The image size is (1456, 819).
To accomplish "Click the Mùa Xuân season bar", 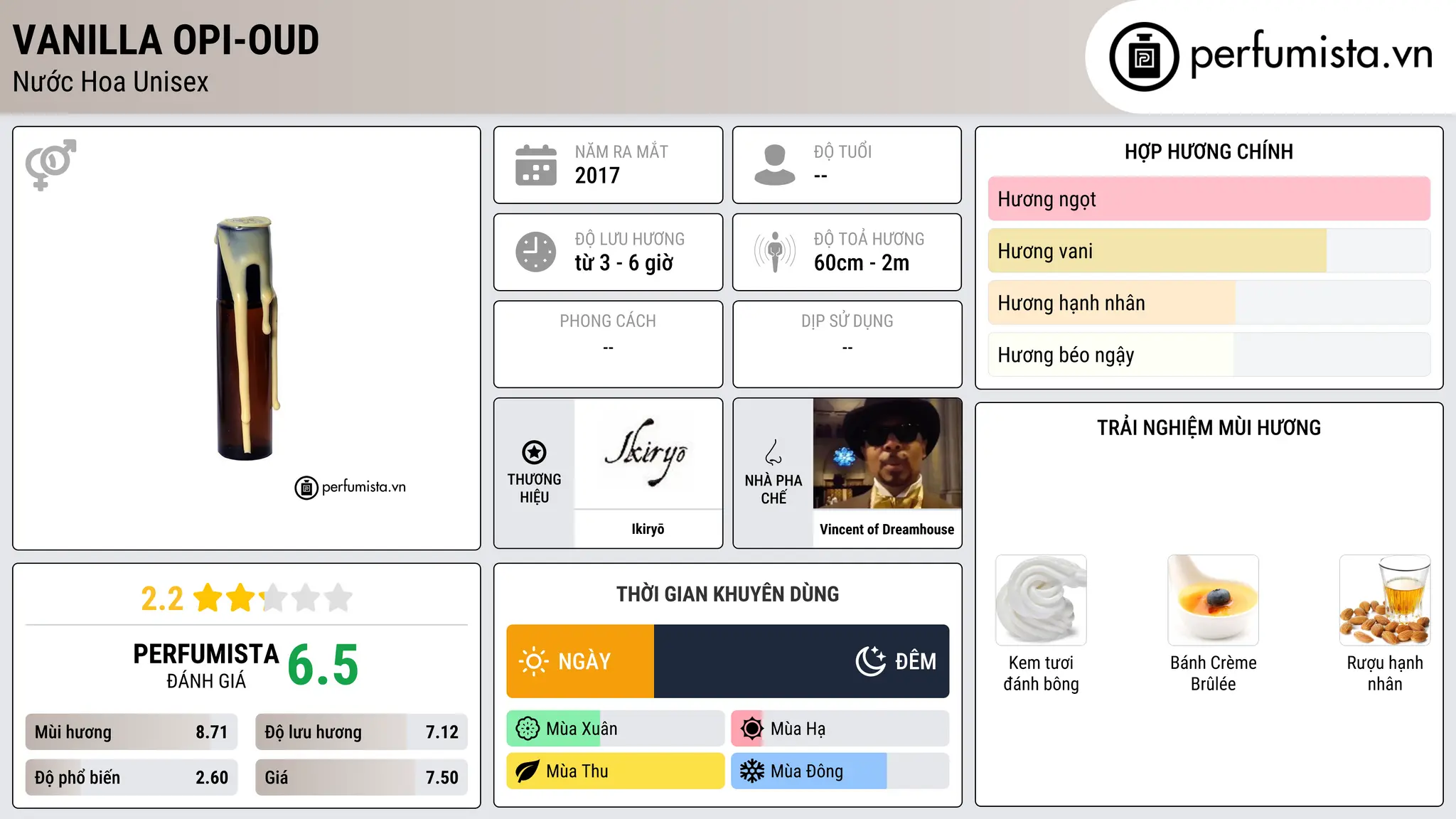I will 616,729.
